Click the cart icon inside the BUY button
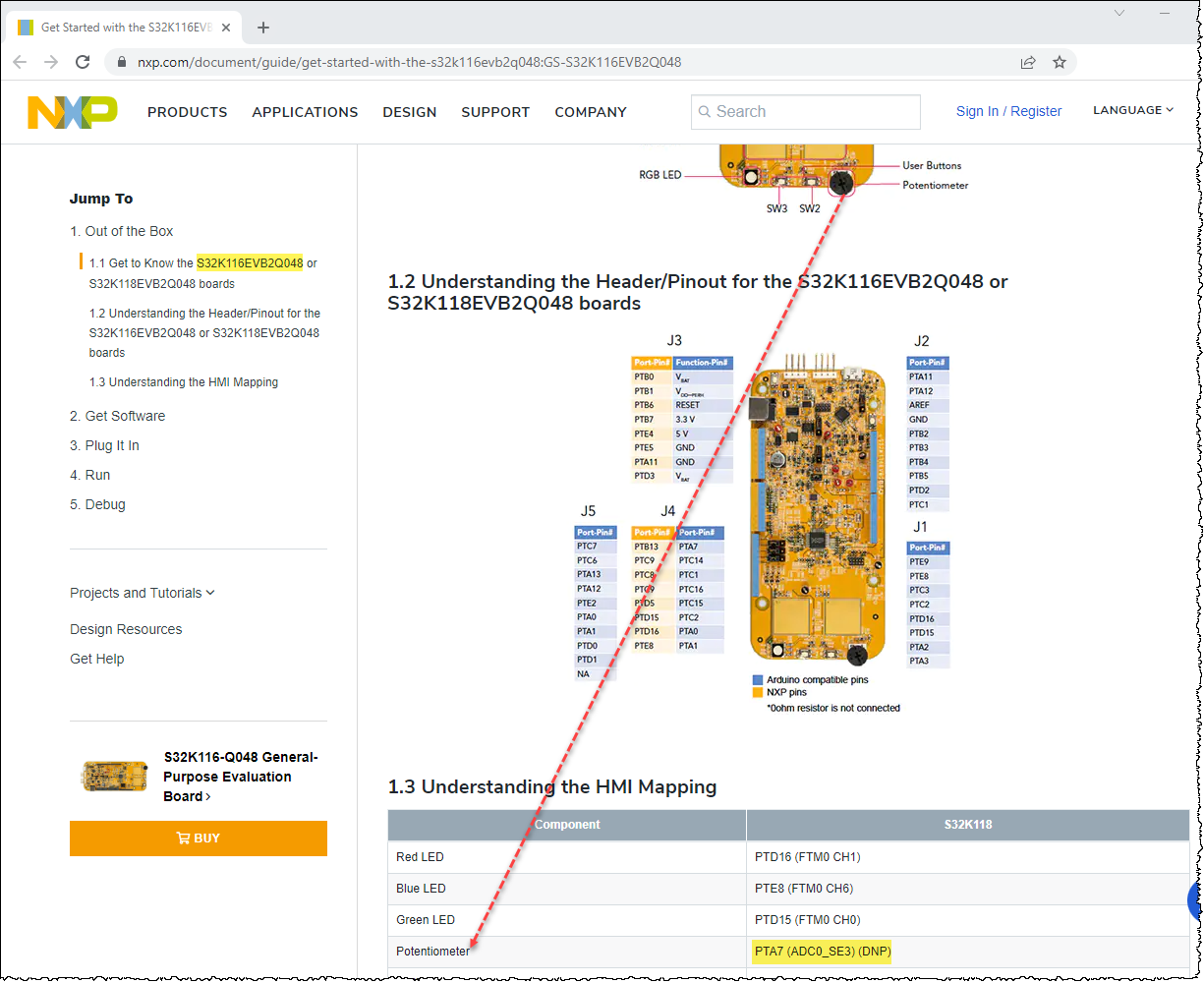This screenshot has height=983, width=1204. click(x=182, y=838)
